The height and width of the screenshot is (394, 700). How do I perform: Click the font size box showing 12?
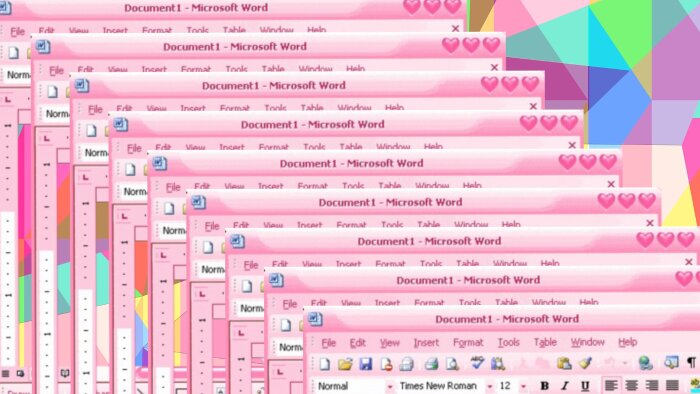(508, 386)
